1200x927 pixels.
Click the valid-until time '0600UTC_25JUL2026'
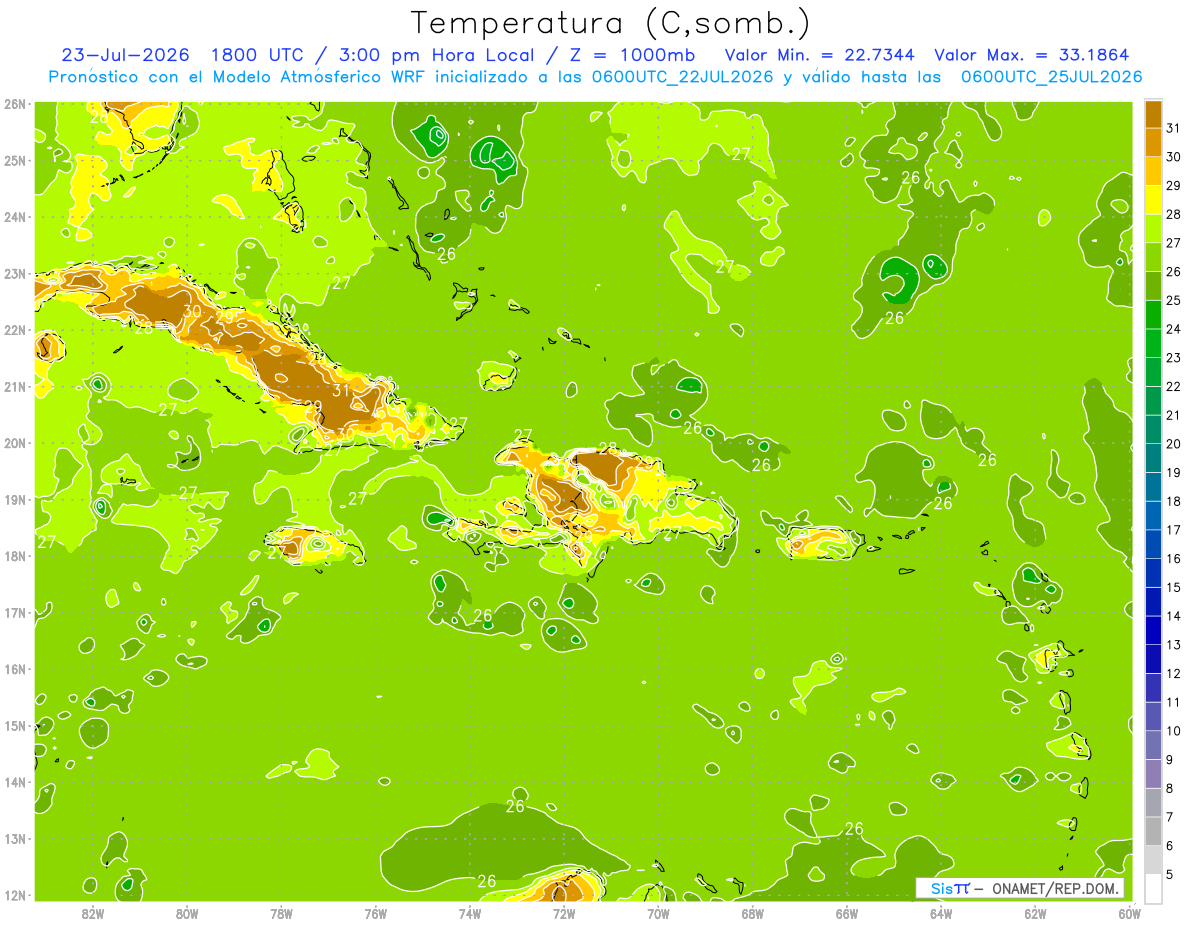pos(1051,77)
